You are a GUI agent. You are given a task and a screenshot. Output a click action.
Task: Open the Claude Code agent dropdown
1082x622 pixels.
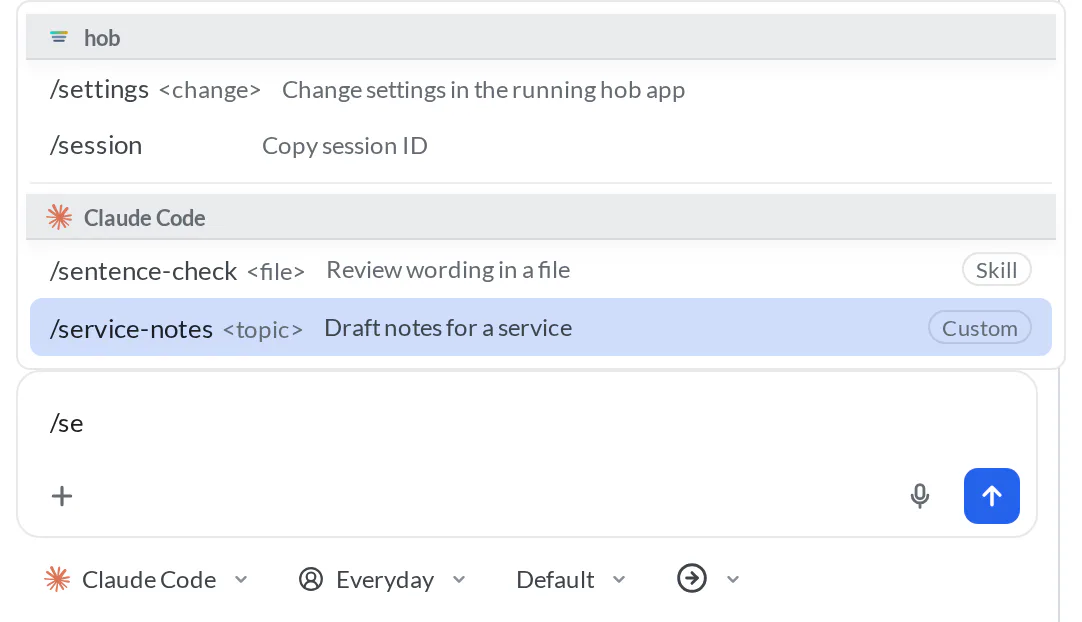(146, 579)
